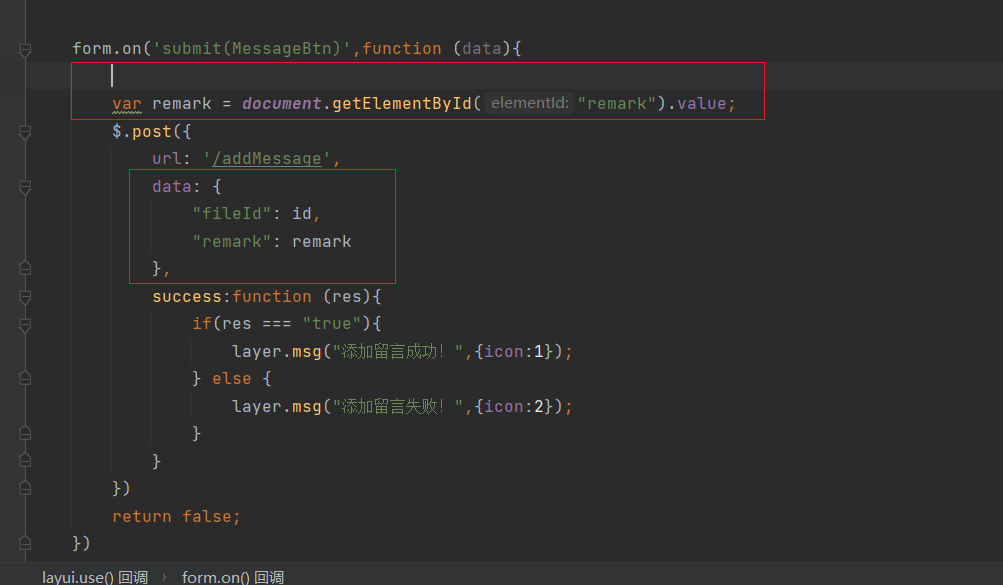This screenshot has height=585, width=1003.
Task: Click the === operator in the if condition
Action: pyautogui.click(x=276, y=324)
